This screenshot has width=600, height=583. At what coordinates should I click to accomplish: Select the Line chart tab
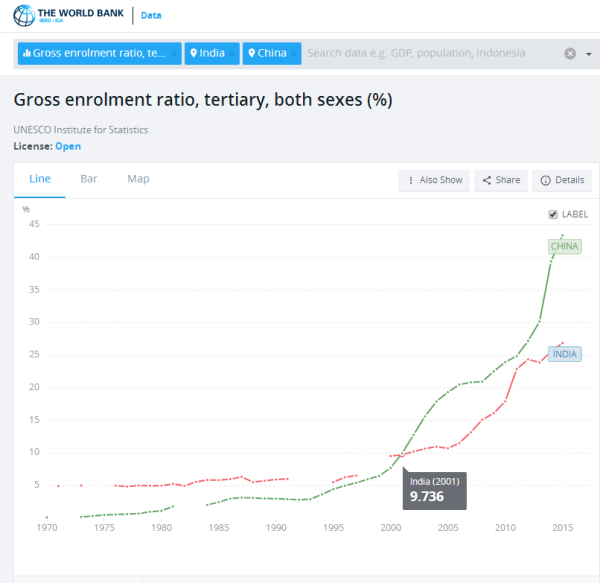coord(40,179)
